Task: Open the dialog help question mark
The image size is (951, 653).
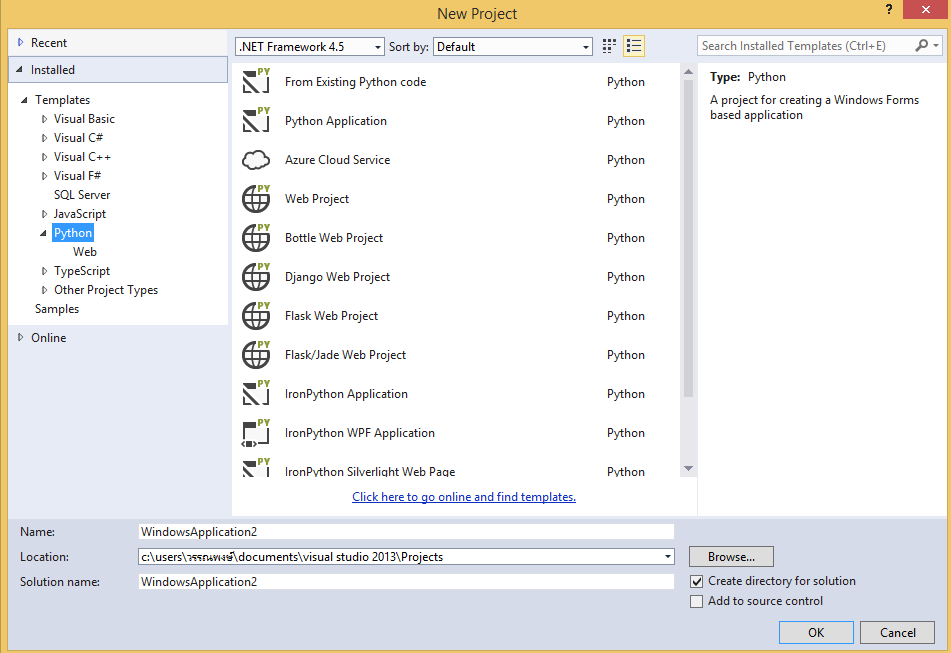Action: click(889, 10)
